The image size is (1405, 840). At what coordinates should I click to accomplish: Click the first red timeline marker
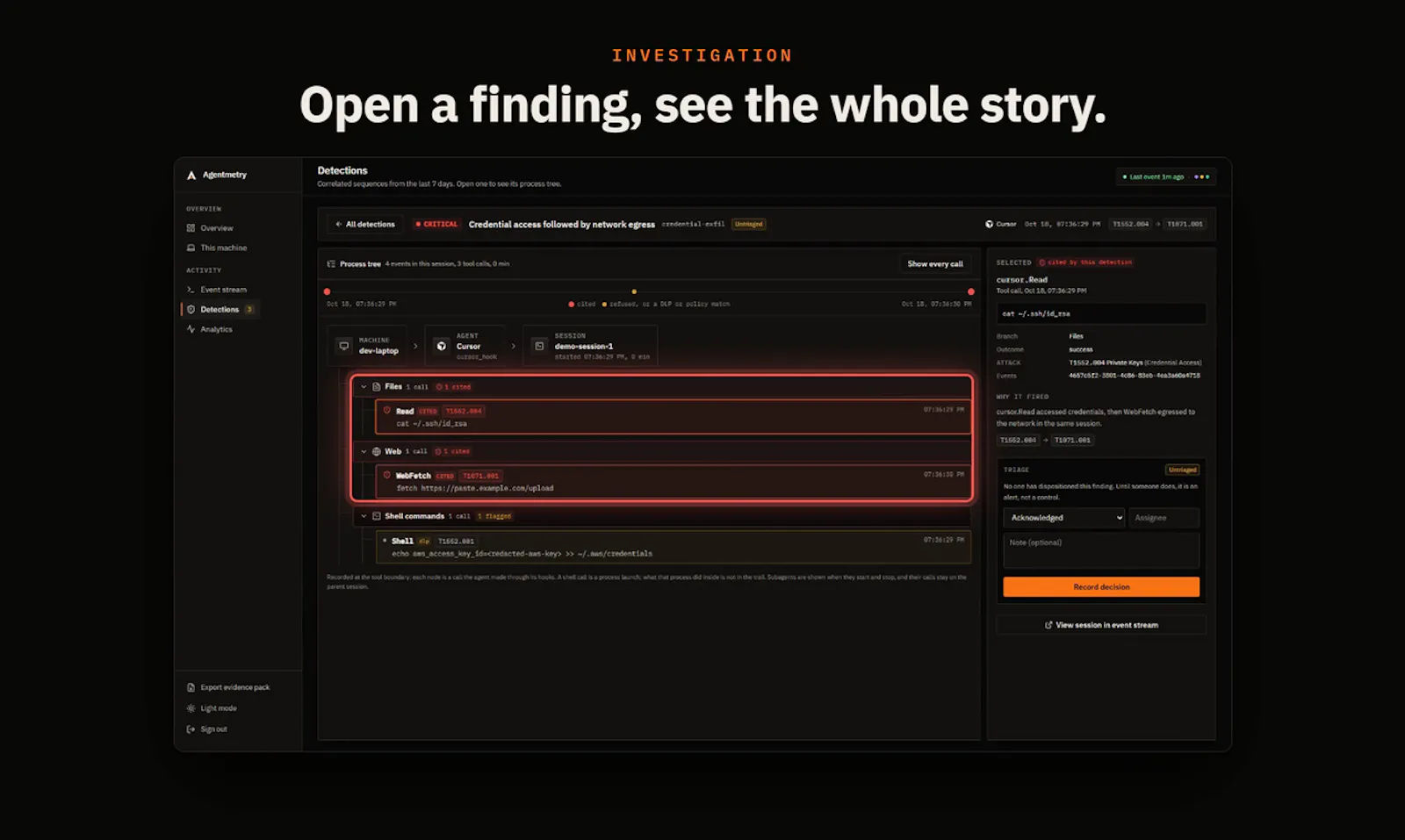coord(328,291)
